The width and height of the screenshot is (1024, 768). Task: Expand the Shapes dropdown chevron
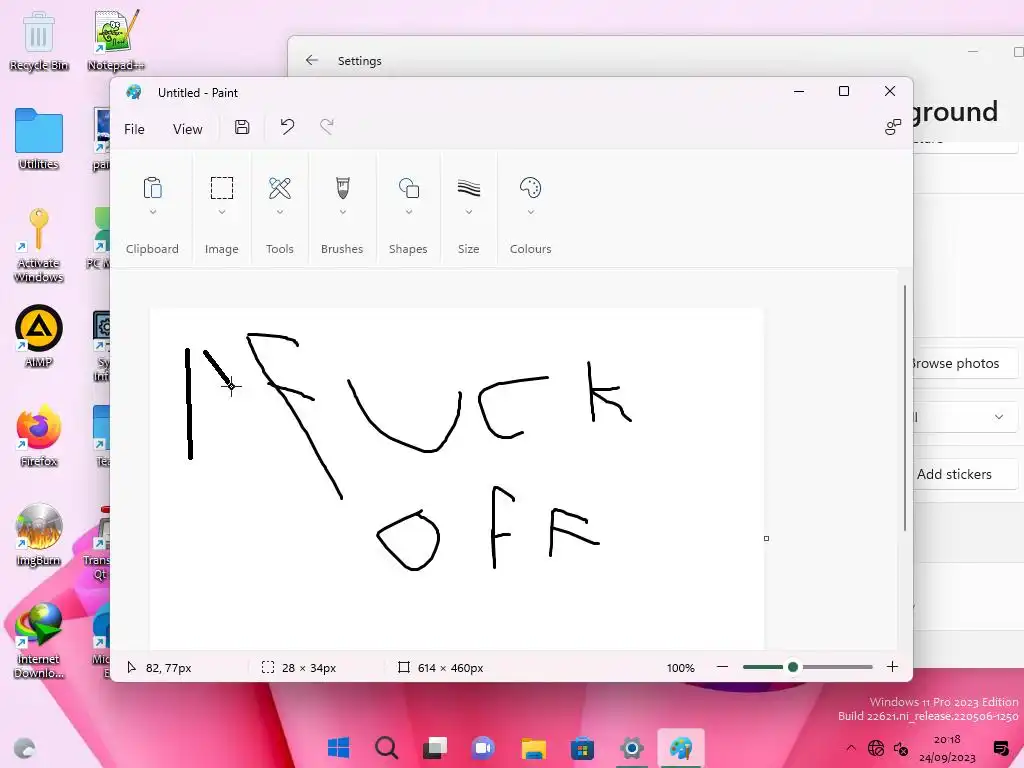(409, 212)
